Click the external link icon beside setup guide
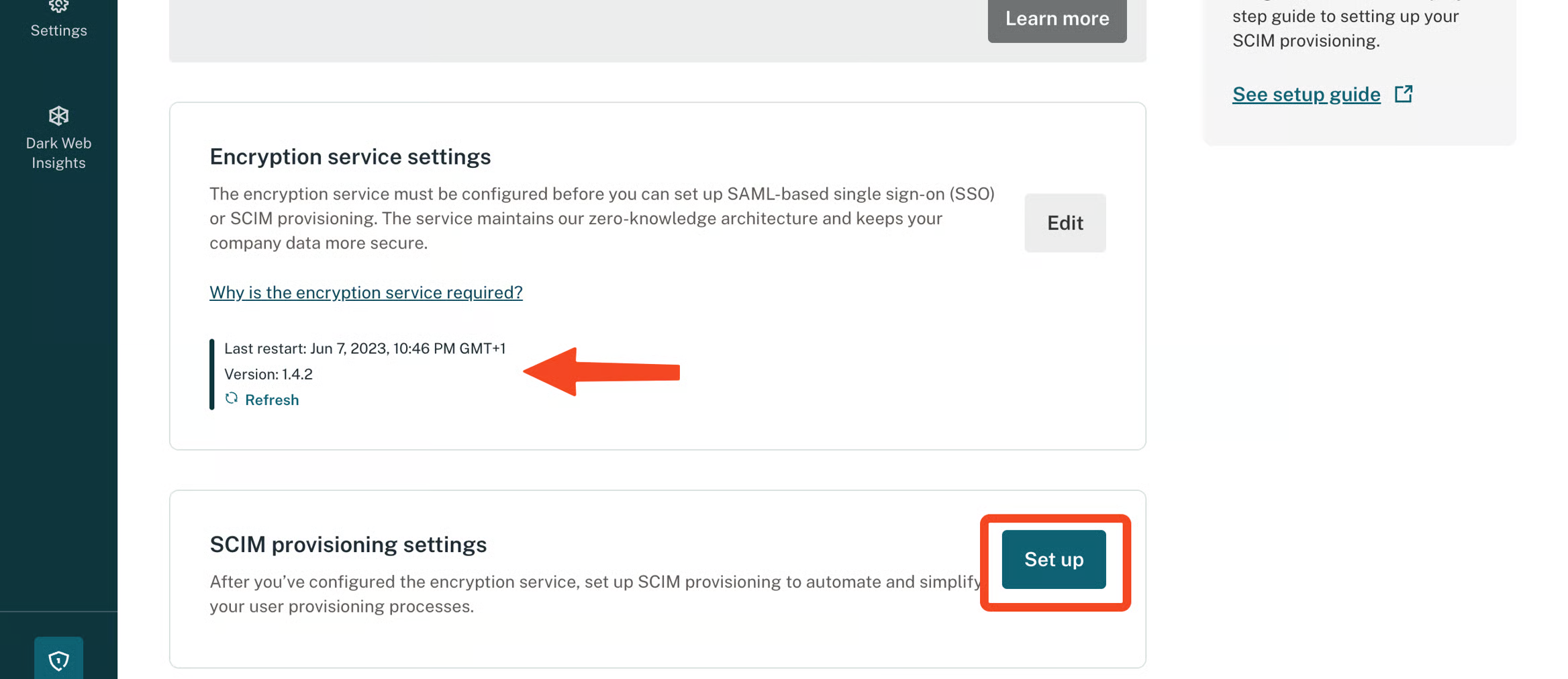 [x=1403, y=94]
